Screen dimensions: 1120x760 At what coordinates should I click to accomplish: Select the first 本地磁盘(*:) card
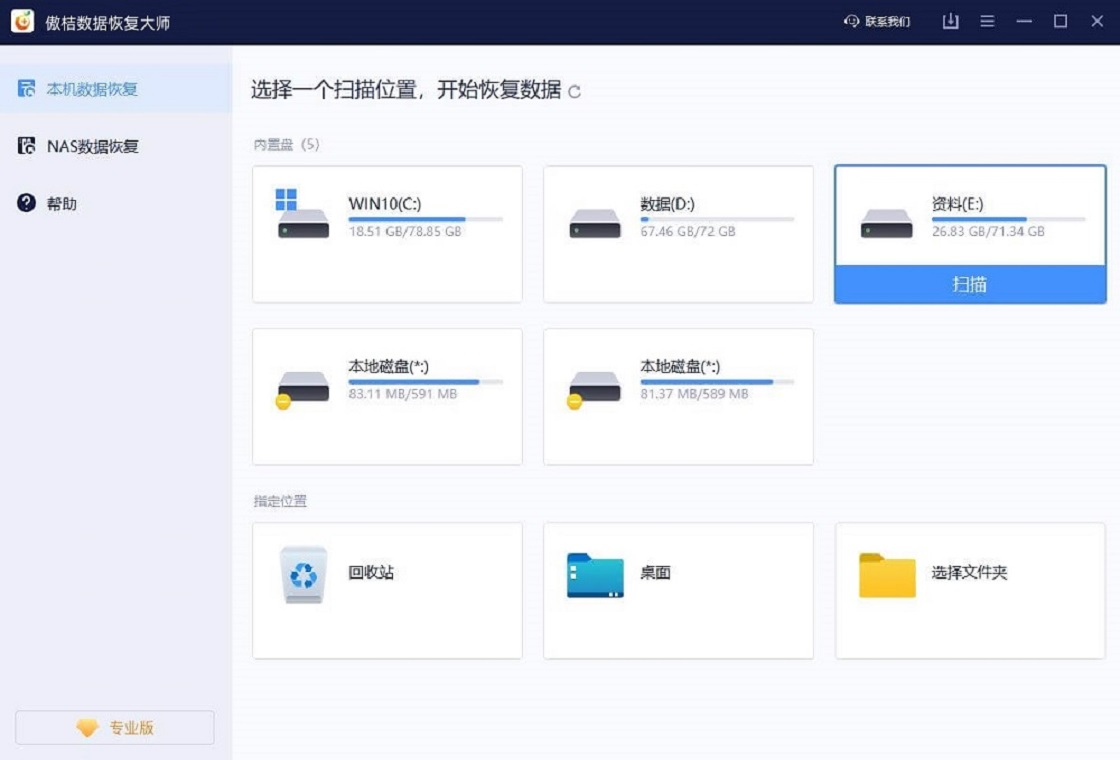tap(386, 396)
